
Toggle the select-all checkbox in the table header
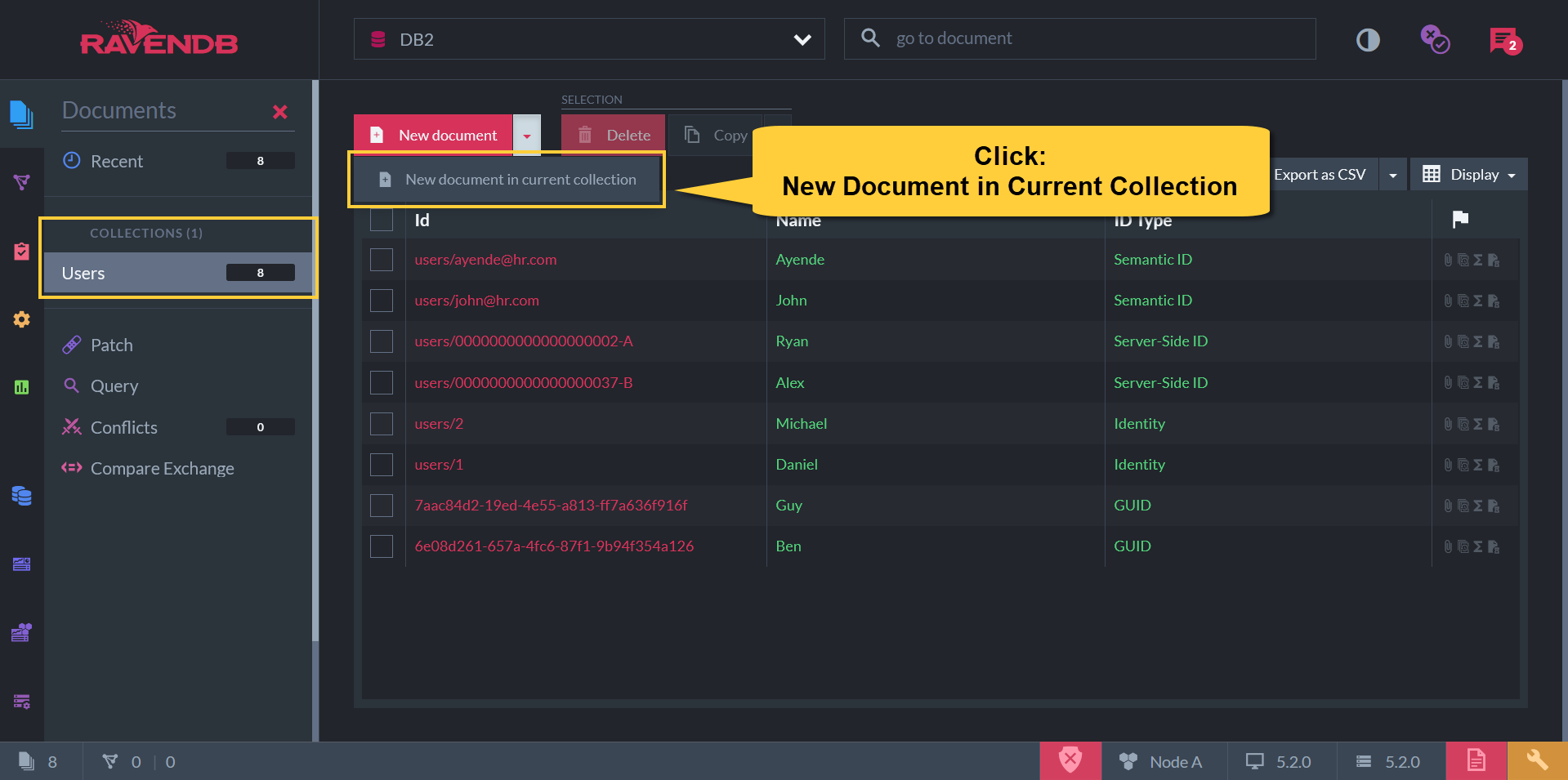coord(382,220)
